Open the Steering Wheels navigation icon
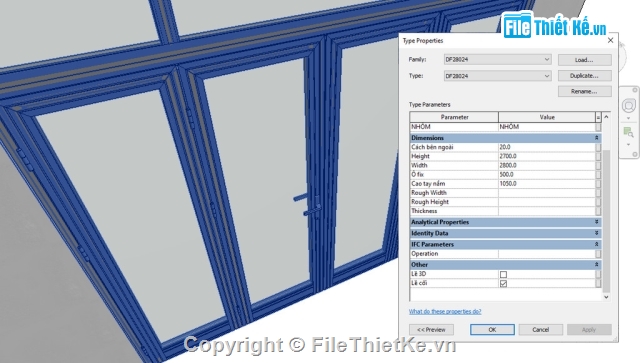This screenshot has width=640, height=363. point(629,106)
